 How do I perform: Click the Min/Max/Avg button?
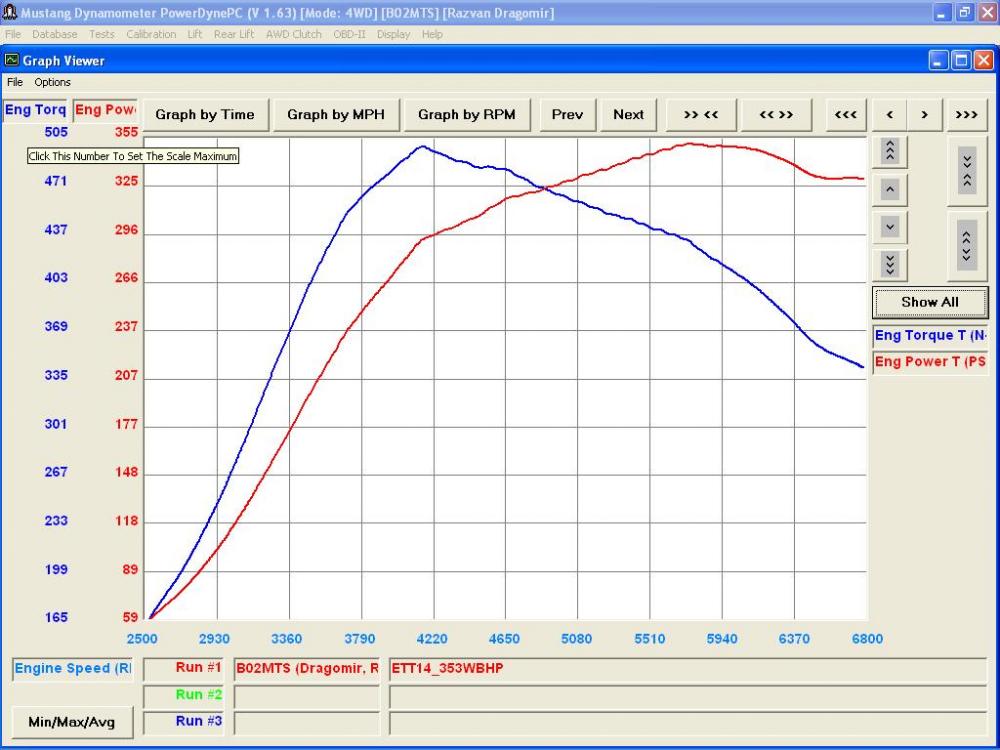[72, 722]
